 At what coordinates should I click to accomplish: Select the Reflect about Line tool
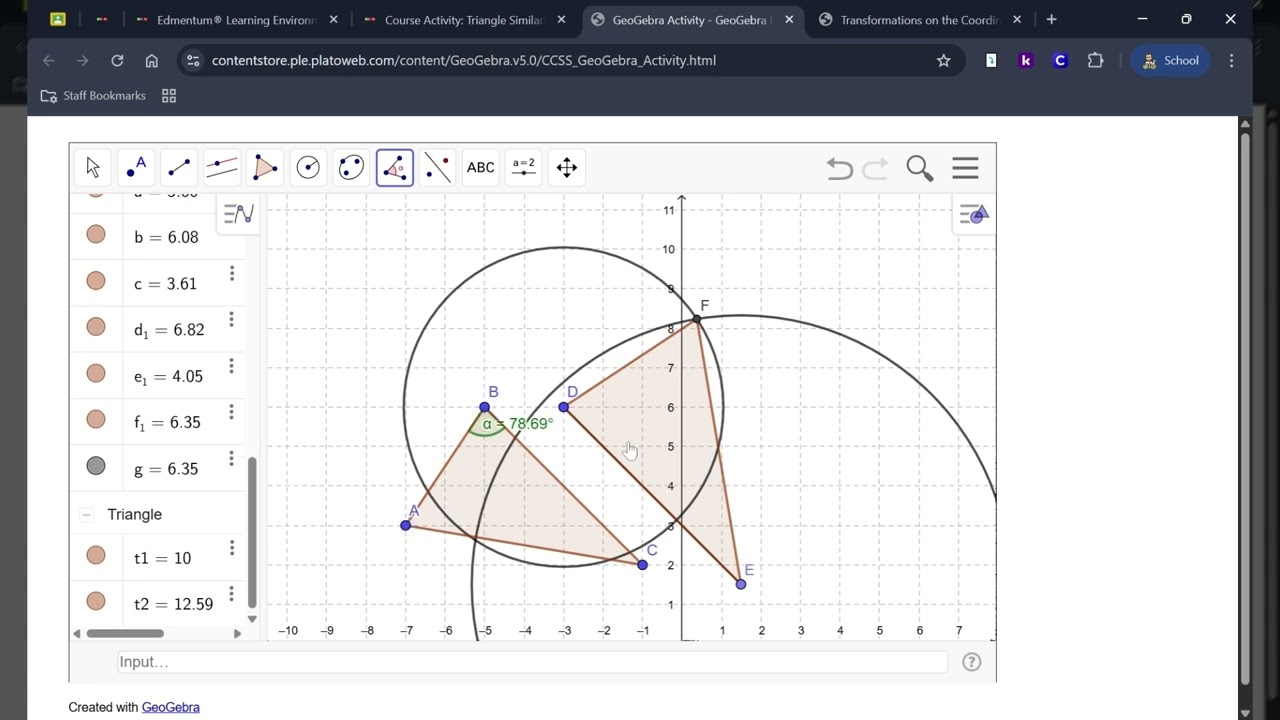pos(438,168)
